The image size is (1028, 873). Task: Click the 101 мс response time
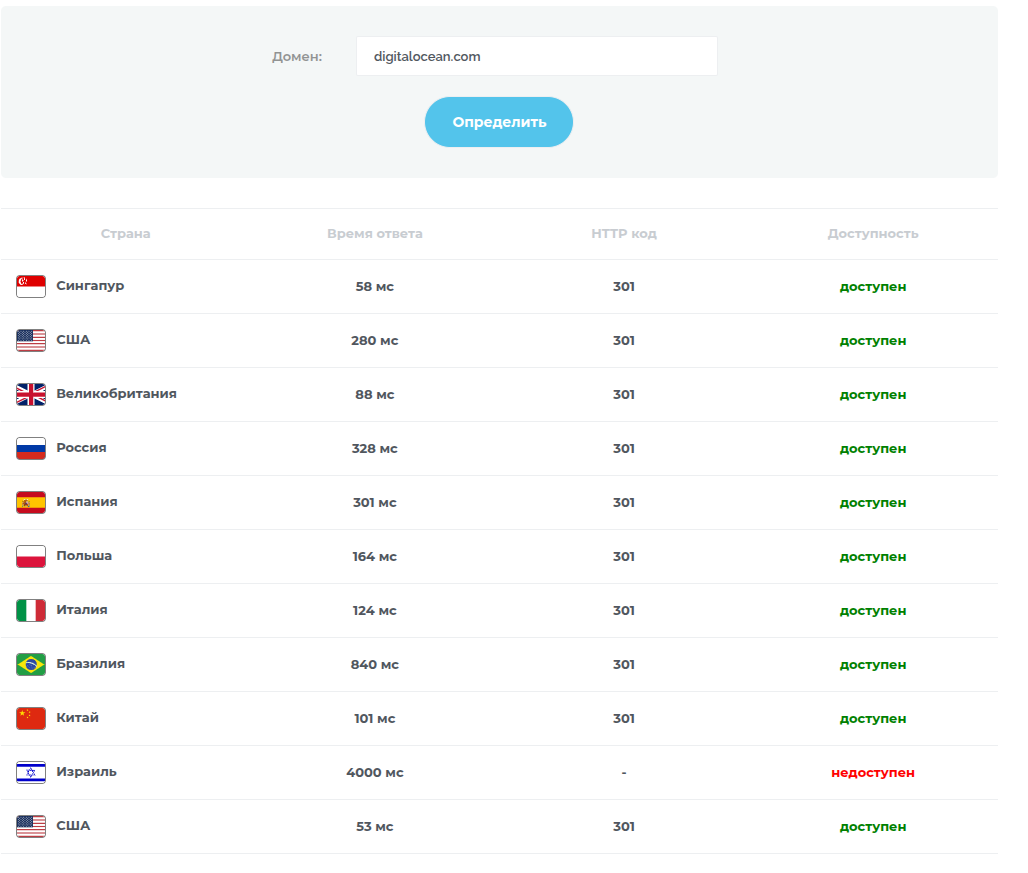coord(374,718)
